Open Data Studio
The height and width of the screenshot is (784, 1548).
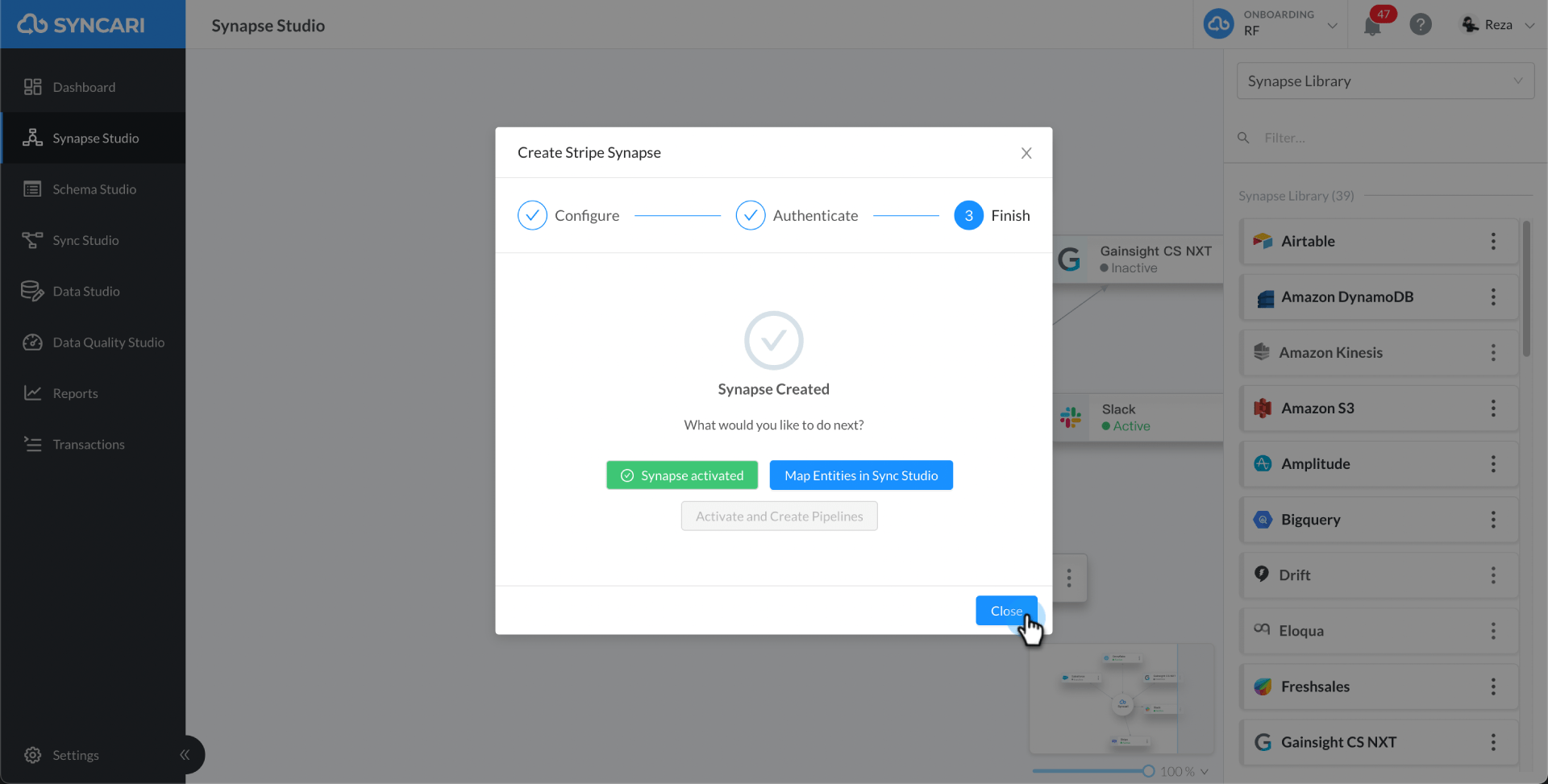point(93,291)
